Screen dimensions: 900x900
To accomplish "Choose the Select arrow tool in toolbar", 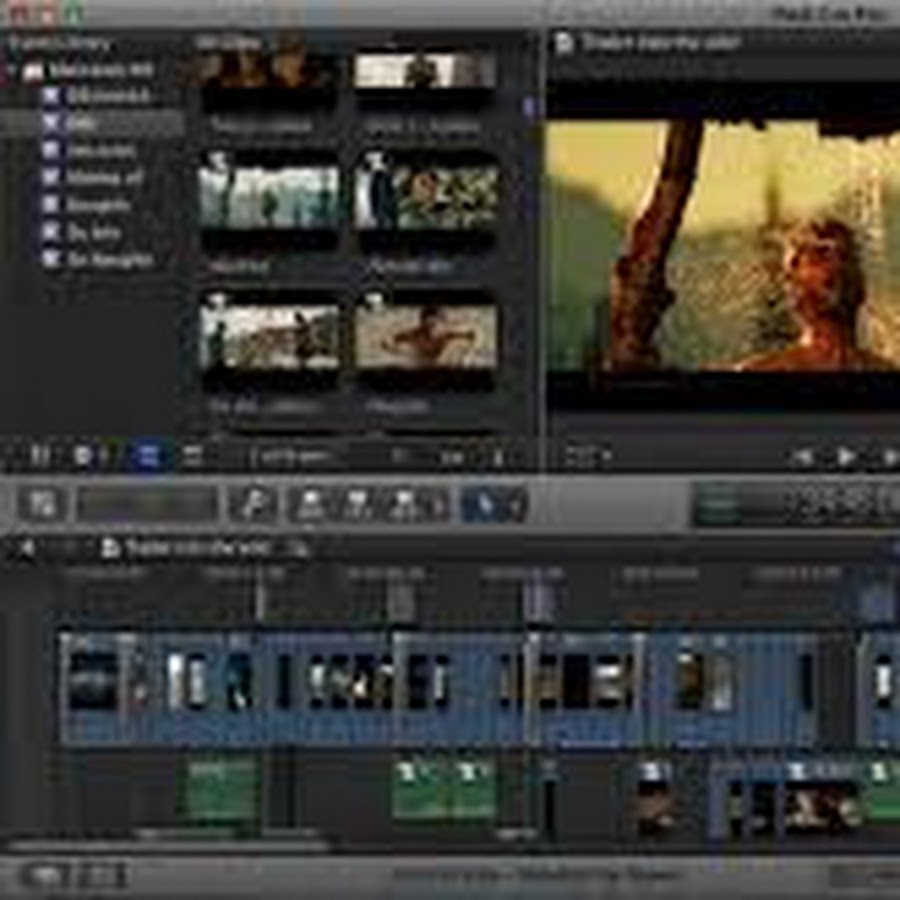I will pyautogui.click(x=486, y=504).
